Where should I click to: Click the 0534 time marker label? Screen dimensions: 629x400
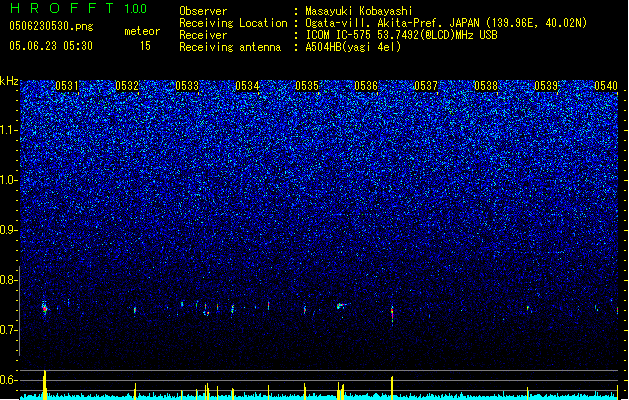pos(247,86)
